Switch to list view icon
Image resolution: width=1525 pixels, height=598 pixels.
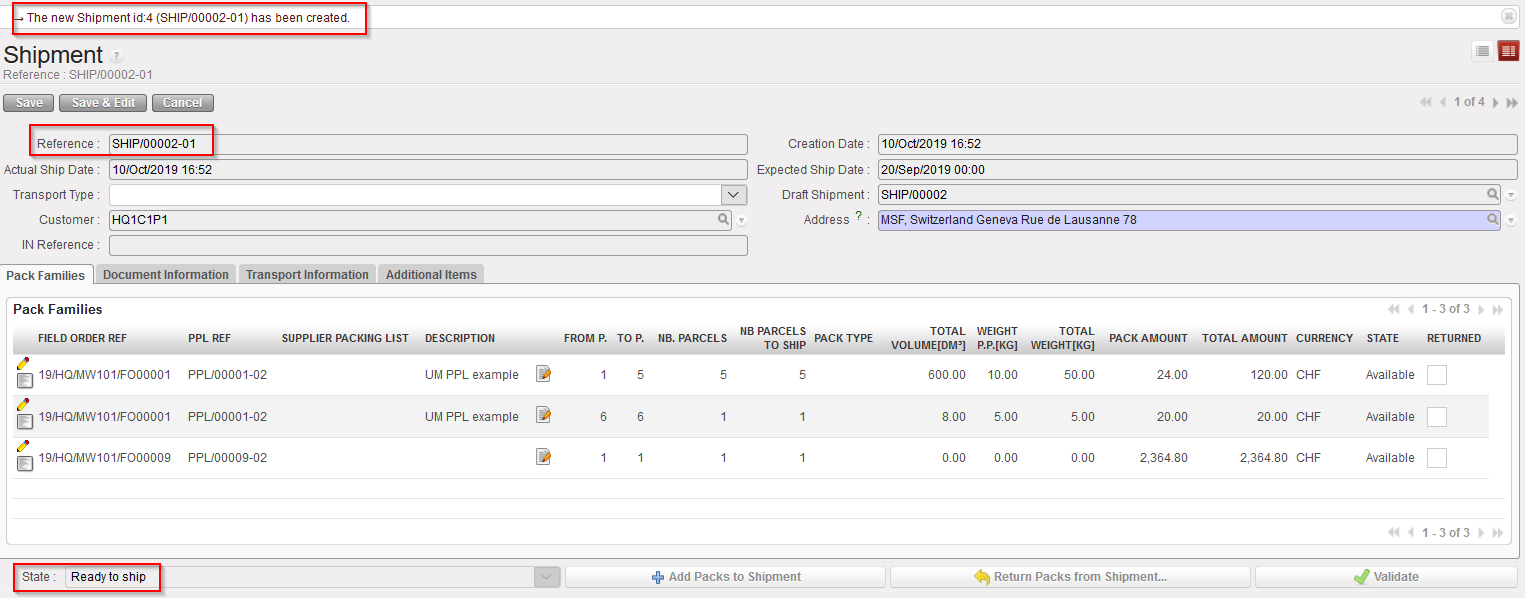(x=1482, y=52)
